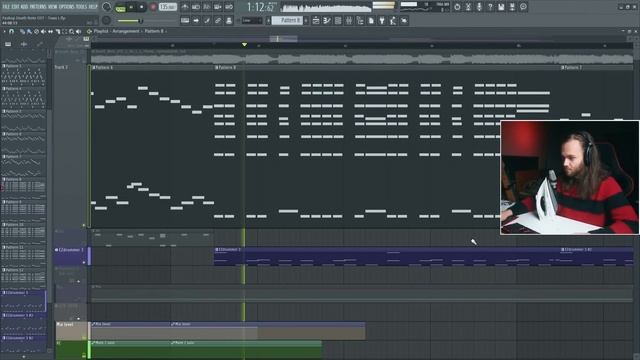The width and height of the screenshot is (640, 360).
Task: Open the Pattern 8 selector dropdown
Action: (287, 20)
